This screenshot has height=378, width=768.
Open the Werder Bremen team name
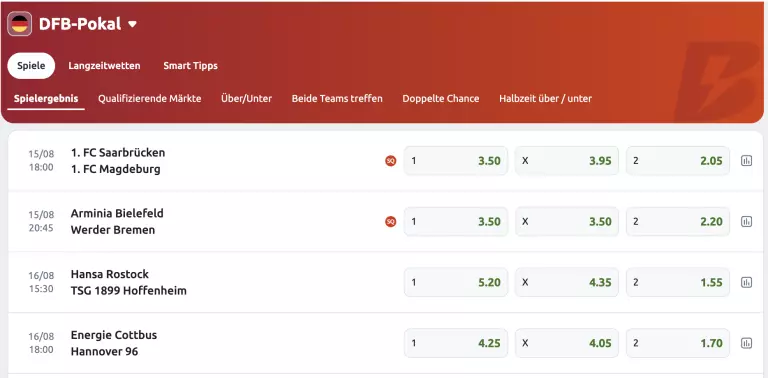[x=113, y=230]
